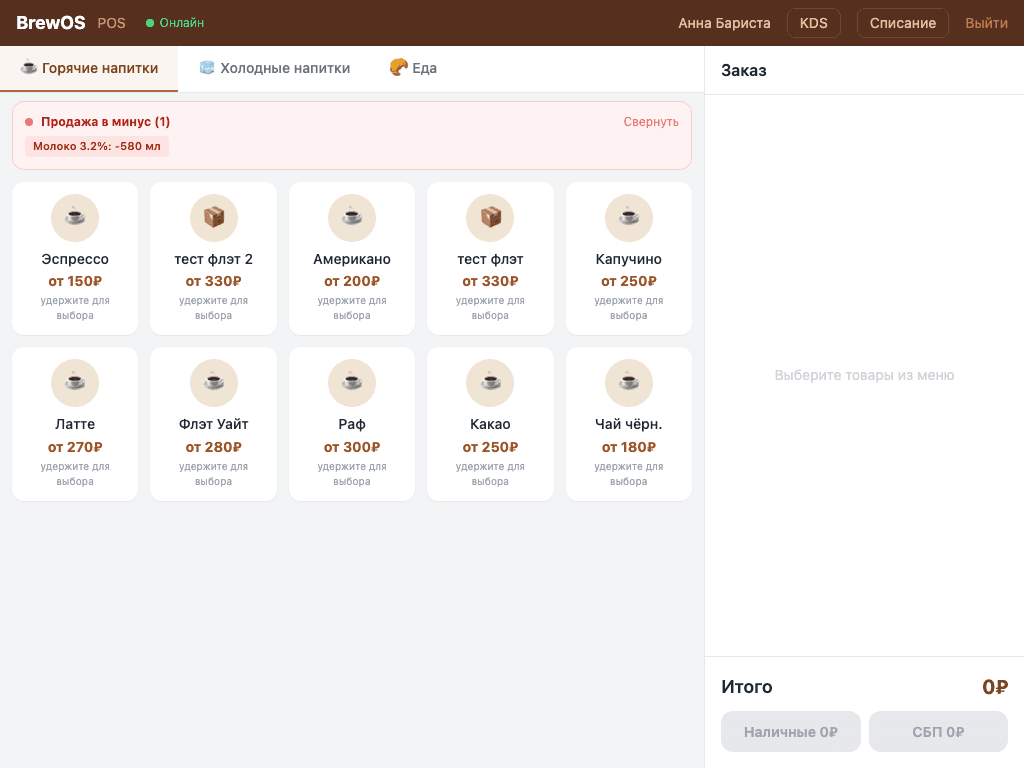This screenshot has width=1024, height=768.
Task: Click the red dot of the Продажа в минус alert
Action: [29, 121]
